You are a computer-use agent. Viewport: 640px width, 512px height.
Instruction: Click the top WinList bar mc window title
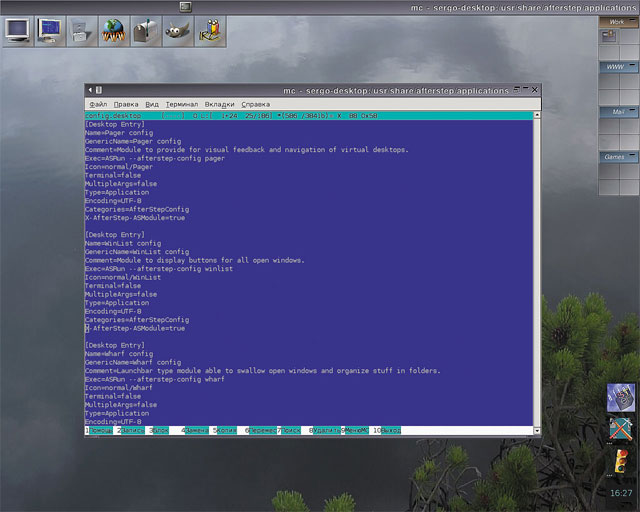tap(523, 7)
